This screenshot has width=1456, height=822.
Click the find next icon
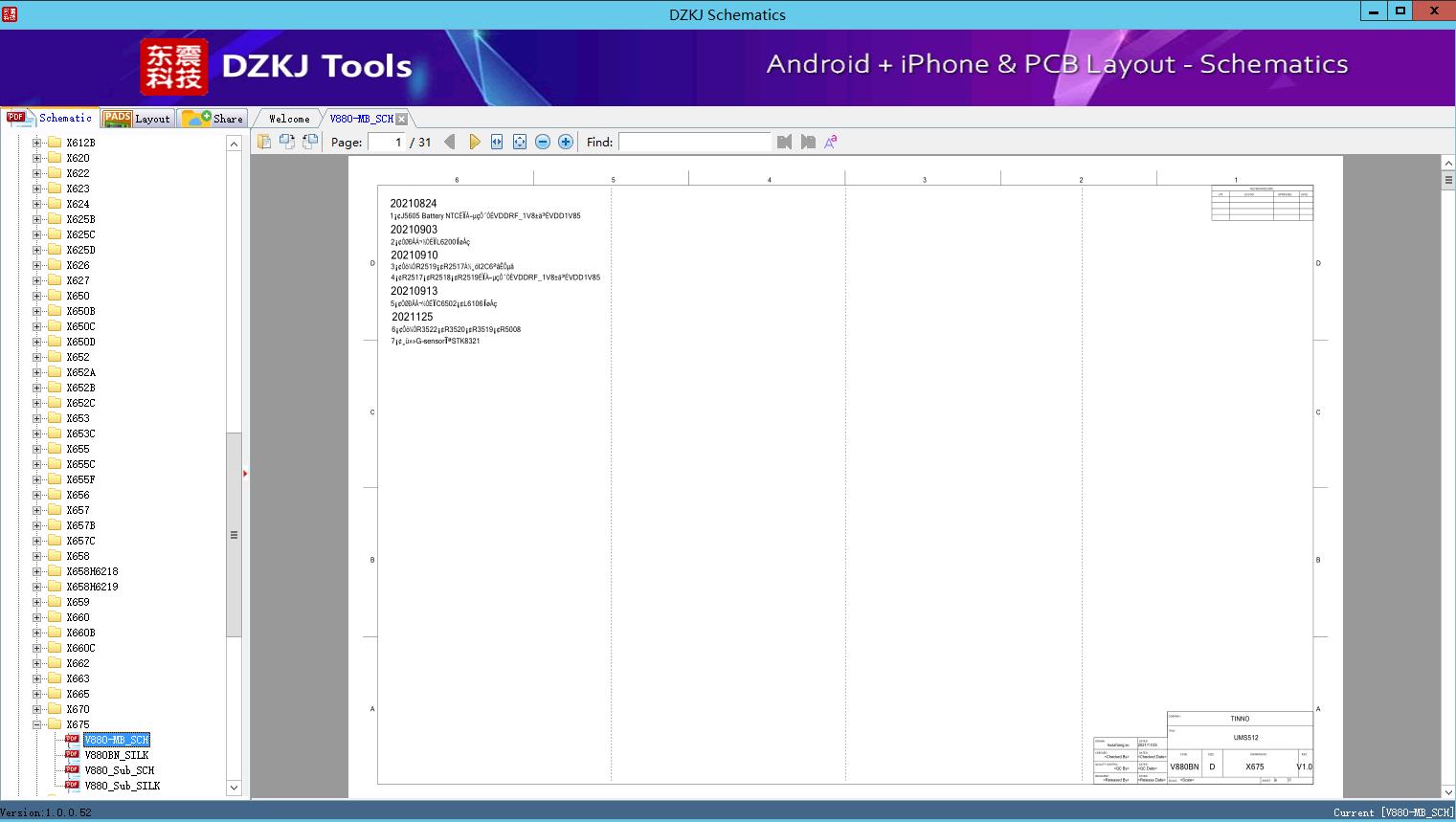pyautogui.click(x=808, y=142)
